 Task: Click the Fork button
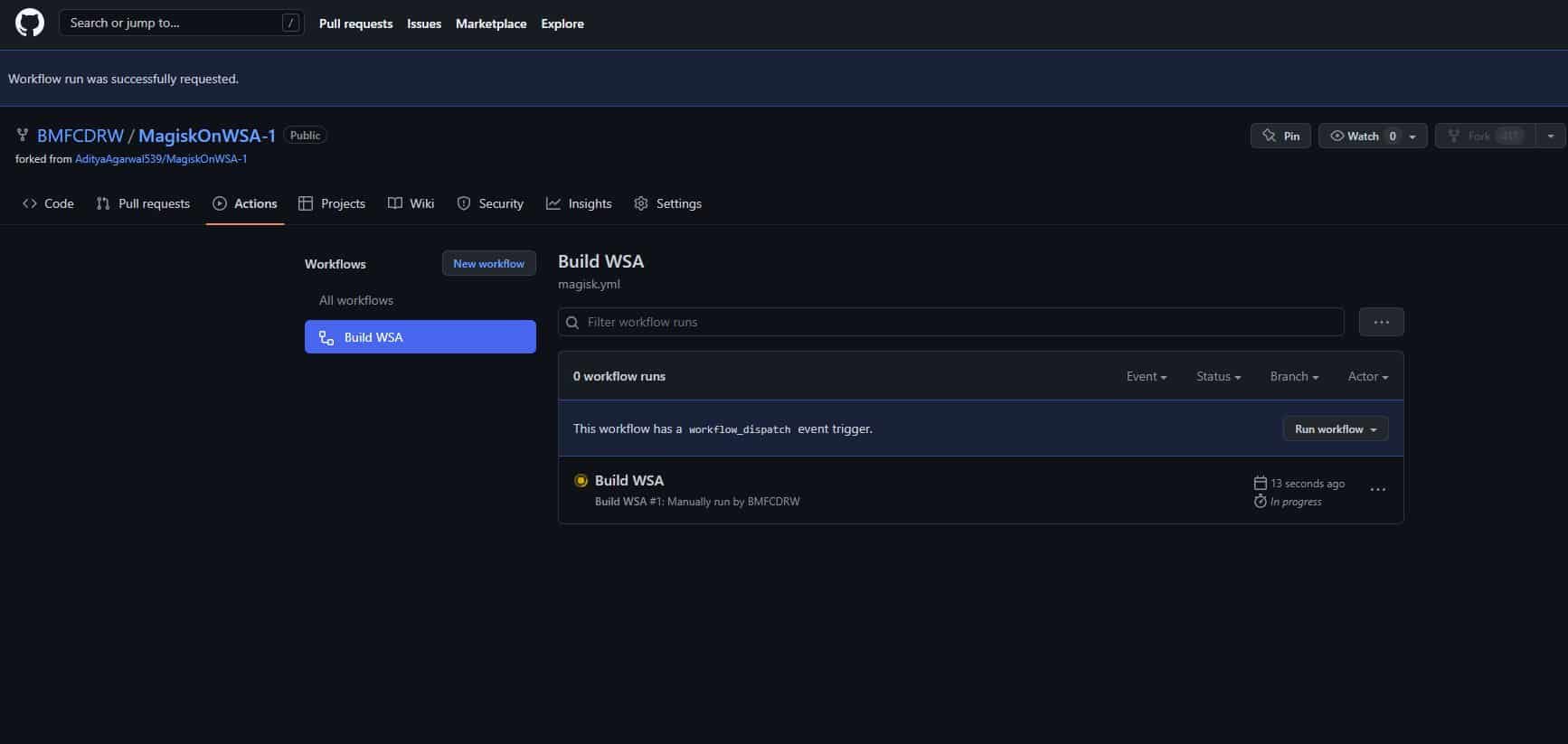point(1486,136)
